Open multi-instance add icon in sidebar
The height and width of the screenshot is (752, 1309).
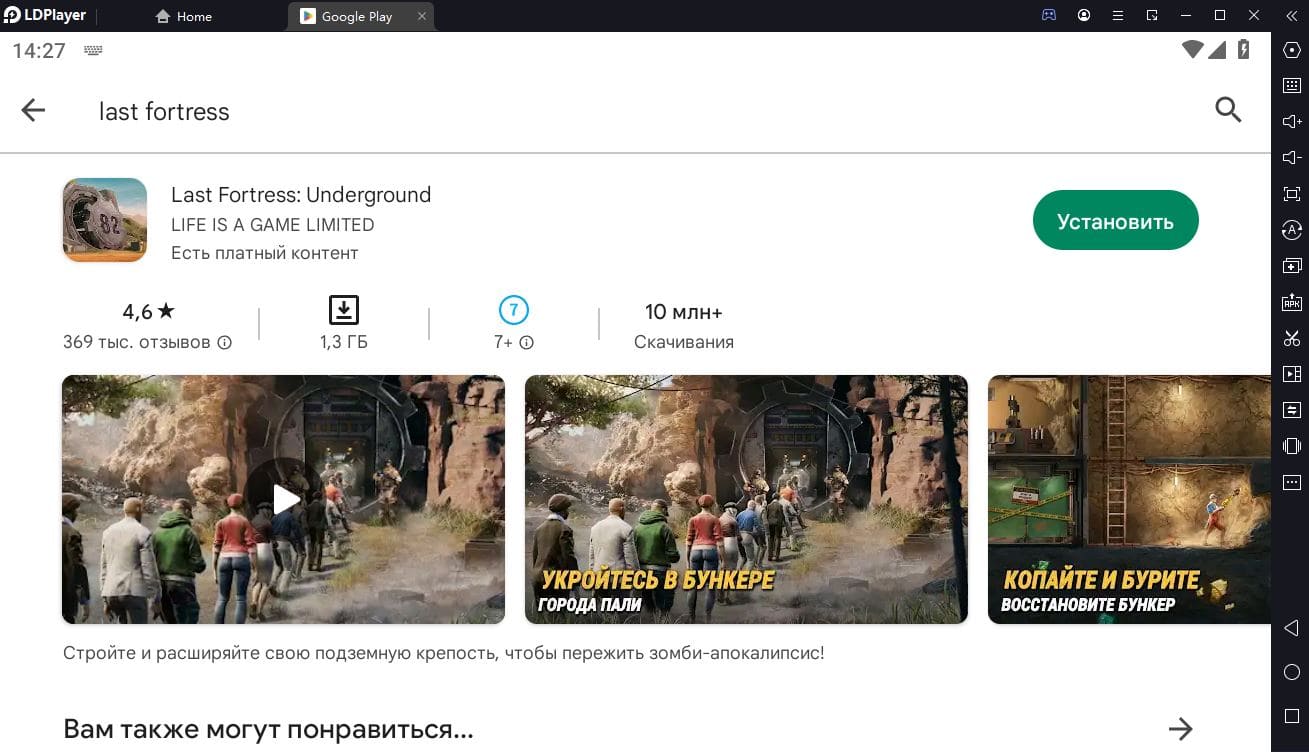click(x=1291, y=266)
